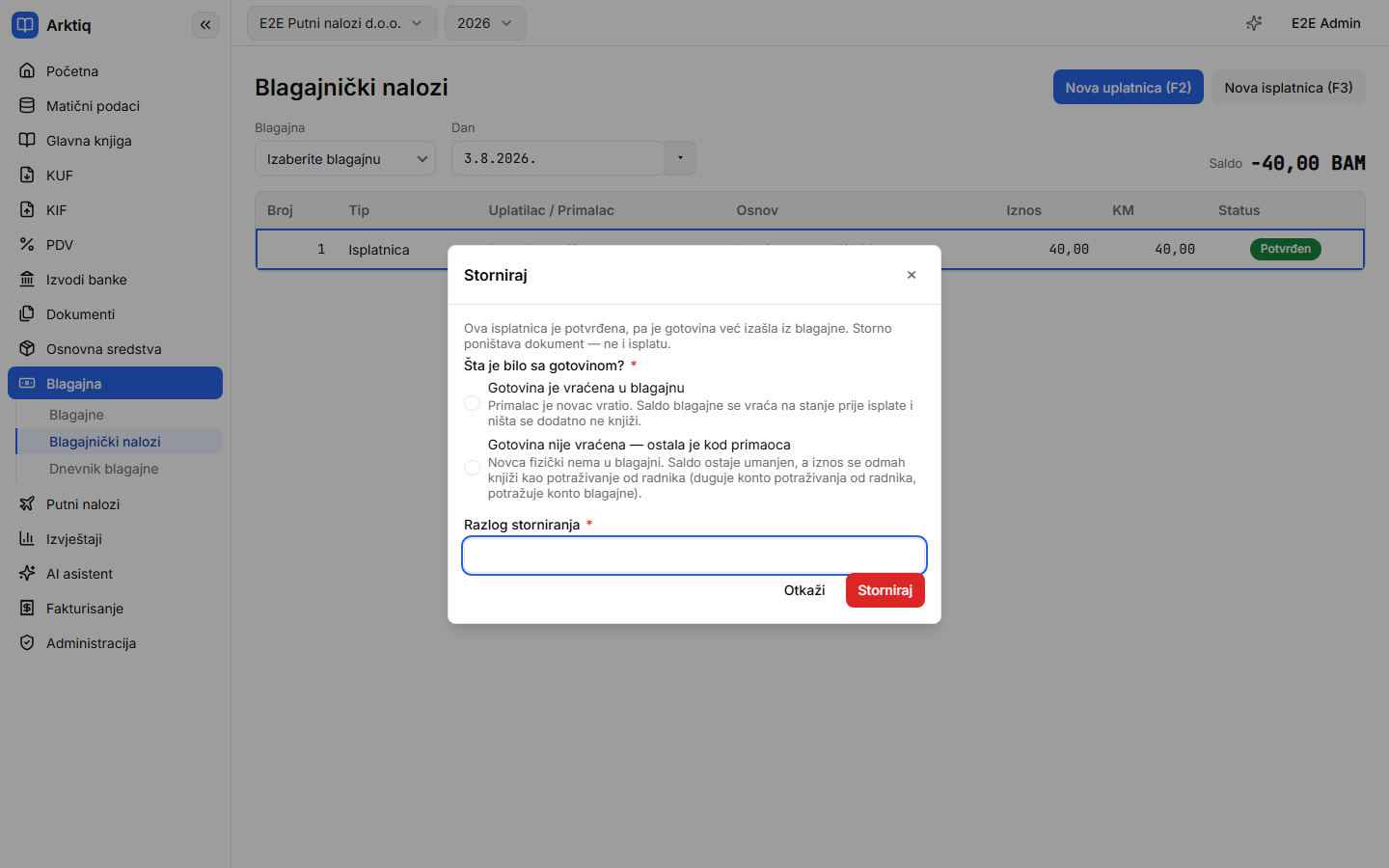Click Nova isplatnica (F3) button
The image size is (1389, 868).
pyautogui.click(x=1288, y=87)
